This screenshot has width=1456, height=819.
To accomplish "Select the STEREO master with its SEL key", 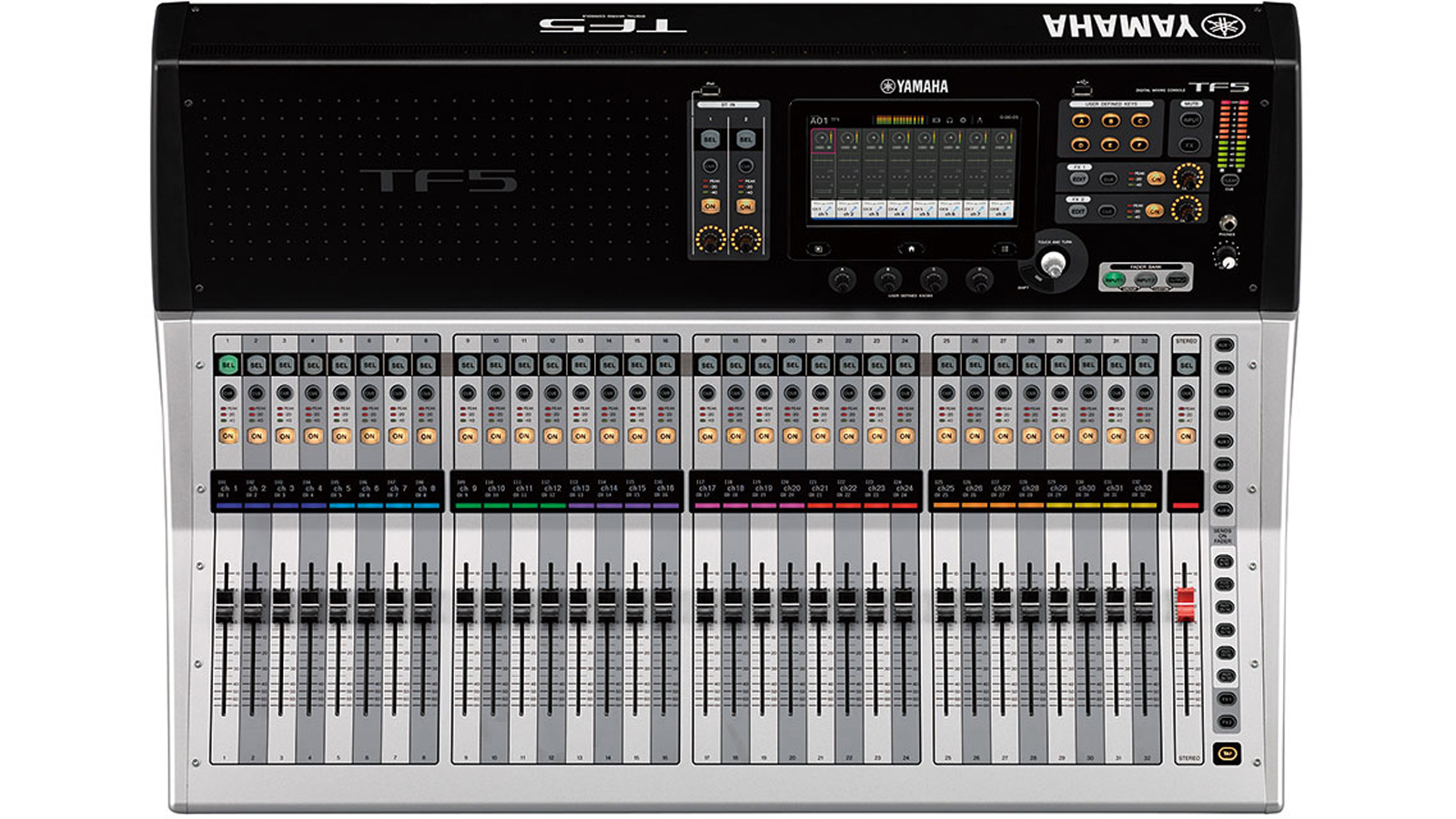I will tap(1186, 365).
